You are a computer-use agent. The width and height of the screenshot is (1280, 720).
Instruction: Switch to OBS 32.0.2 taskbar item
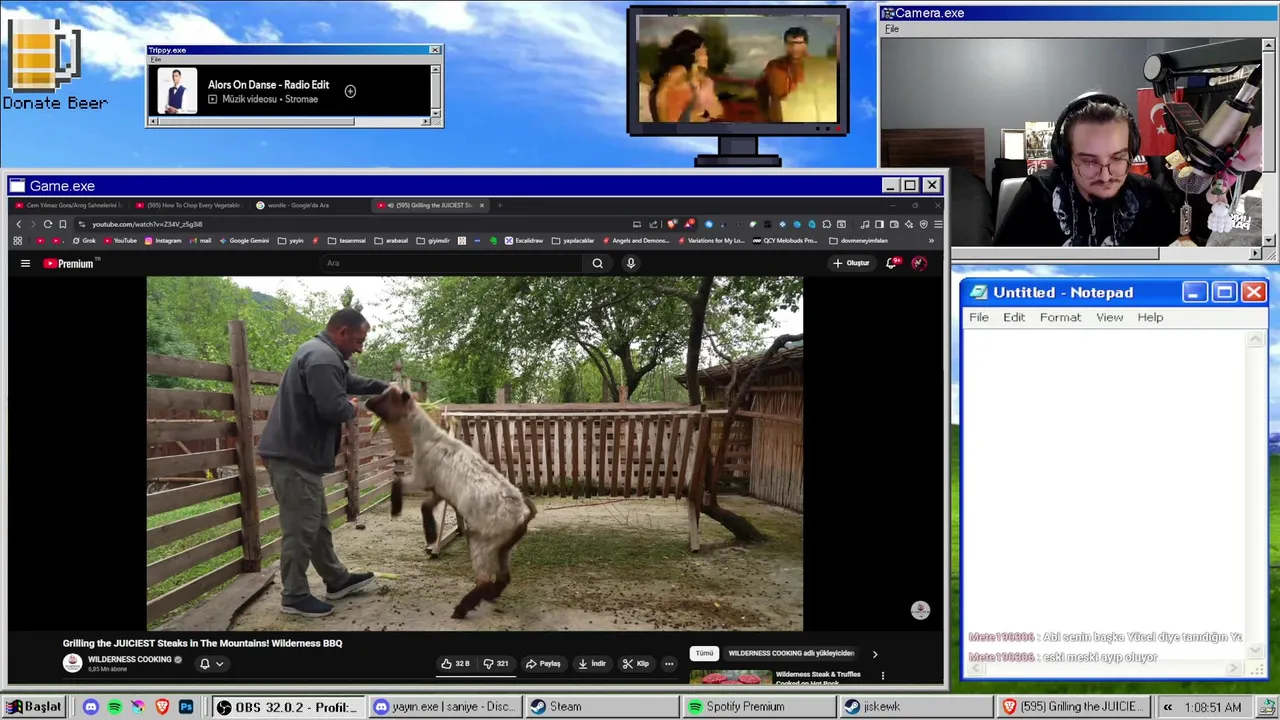[x=287, y=707]
